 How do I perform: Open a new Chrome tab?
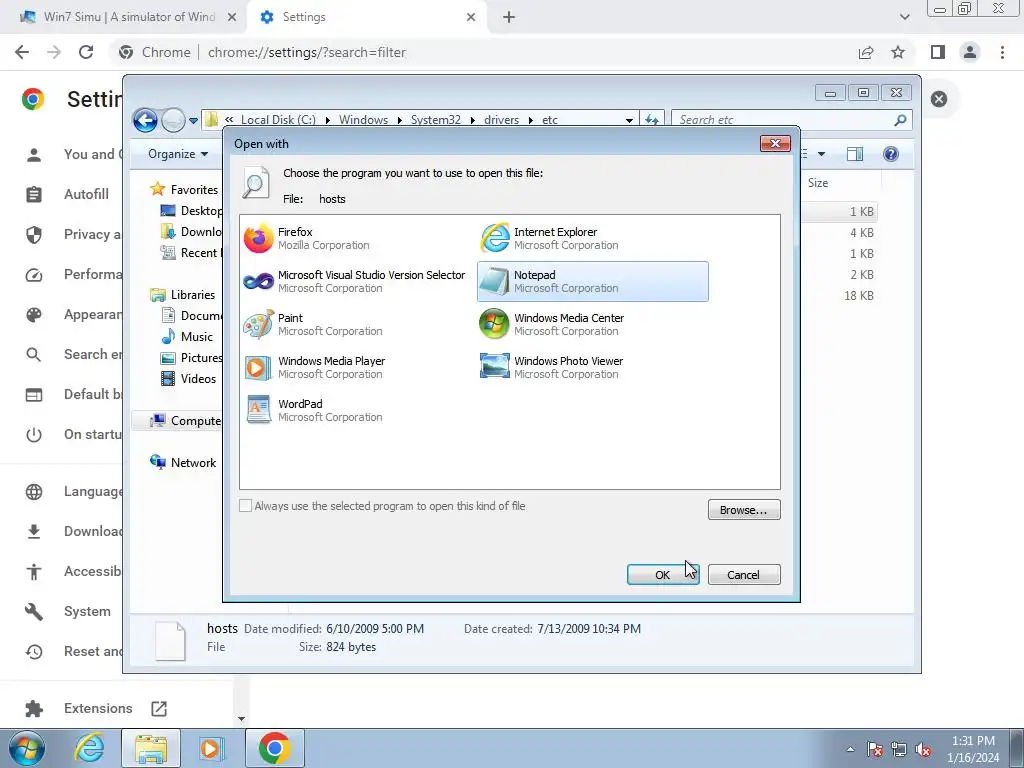[x=509, y=17]
